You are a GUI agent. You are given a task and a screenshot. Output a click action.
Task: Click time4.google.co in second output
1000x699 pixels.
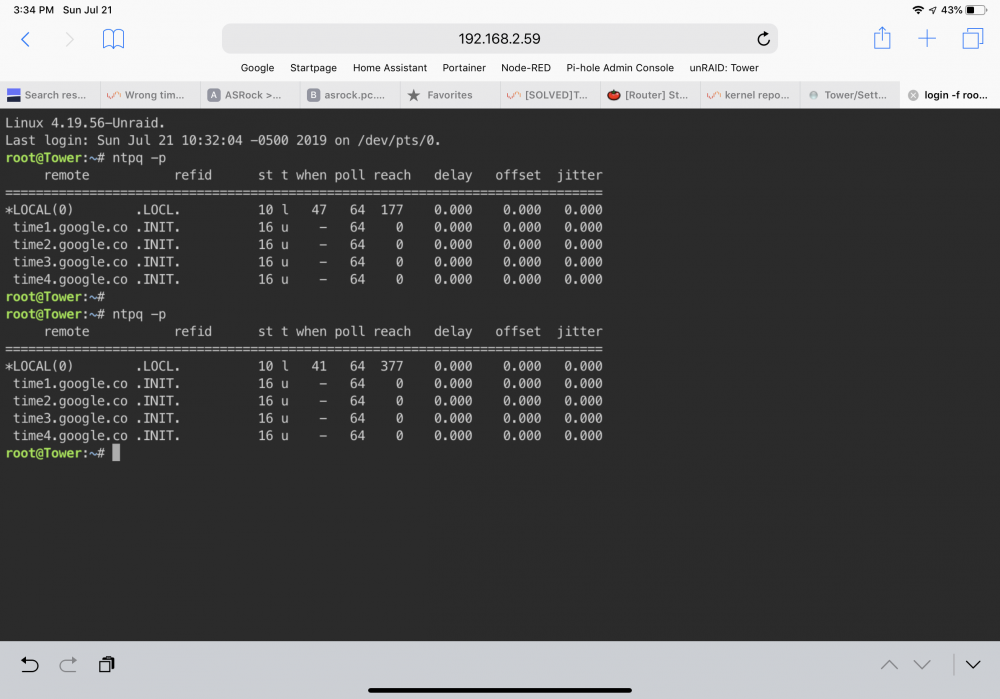(70, 436)
